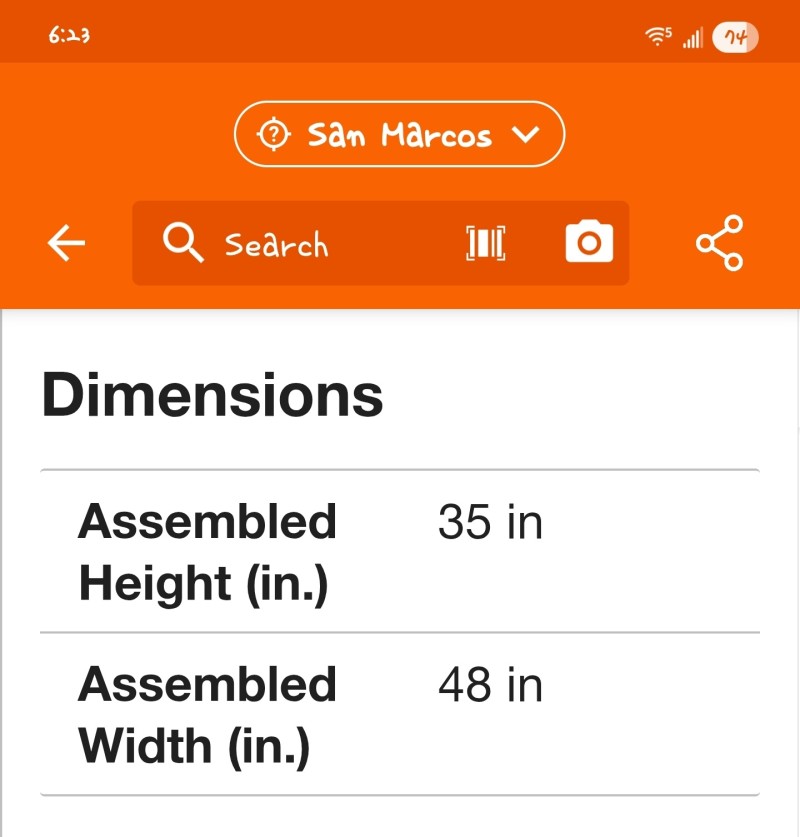This screenshot has width=800, height=837.
Task: Open the San Marcos store selector
Action: click(x=400, y=134)
